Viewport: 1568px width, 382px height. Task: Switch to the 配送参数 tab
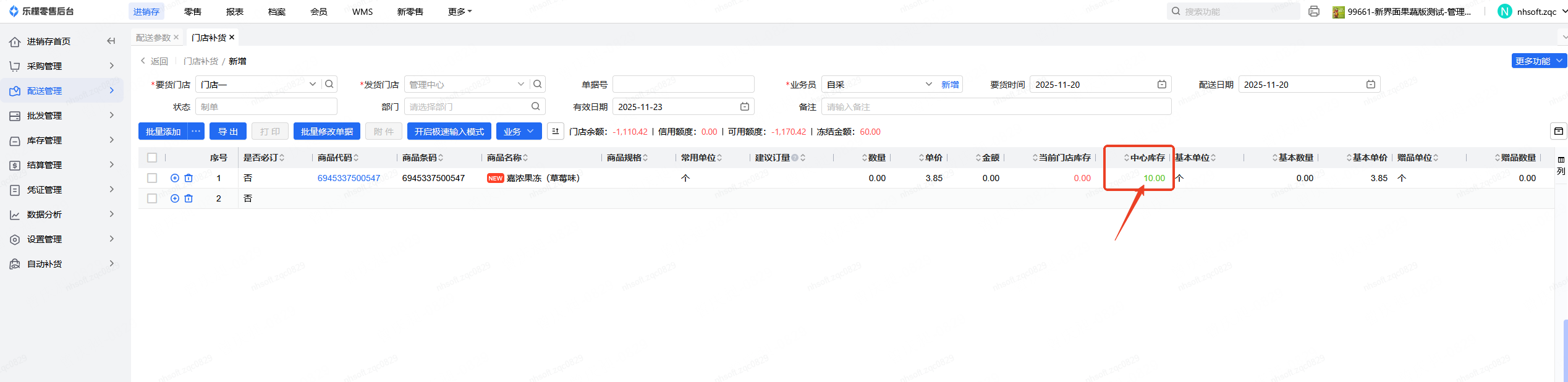(x=153, y=37)
